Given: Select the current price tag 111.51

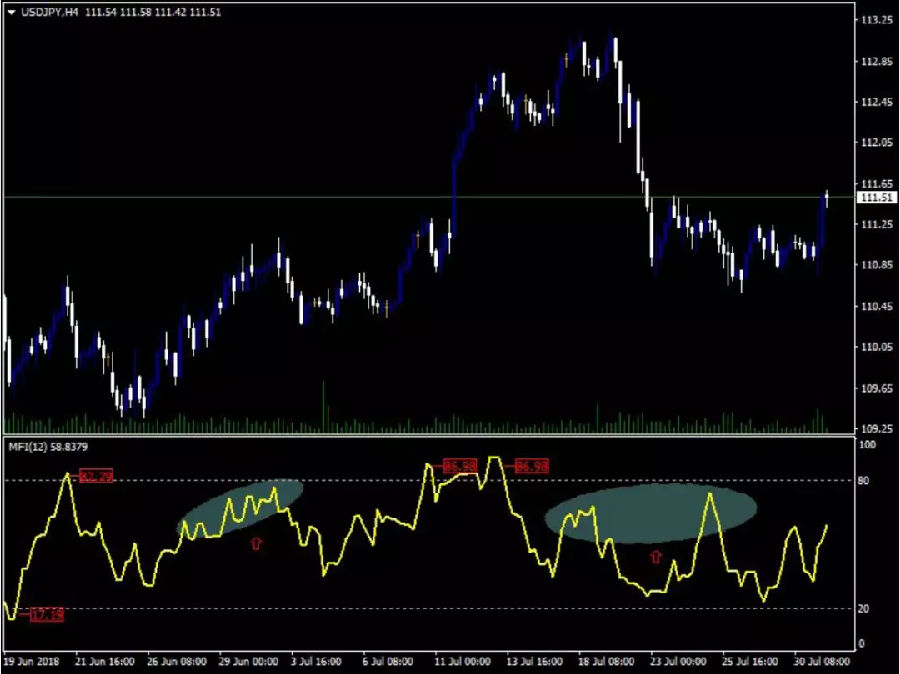Looking at the screenshot, I should pos(876,197).
